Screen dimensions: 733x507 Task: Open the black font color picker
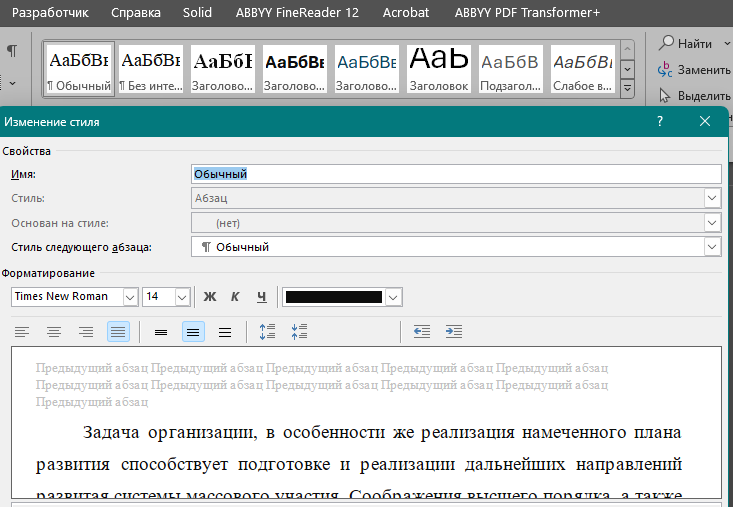coord(342,297)
